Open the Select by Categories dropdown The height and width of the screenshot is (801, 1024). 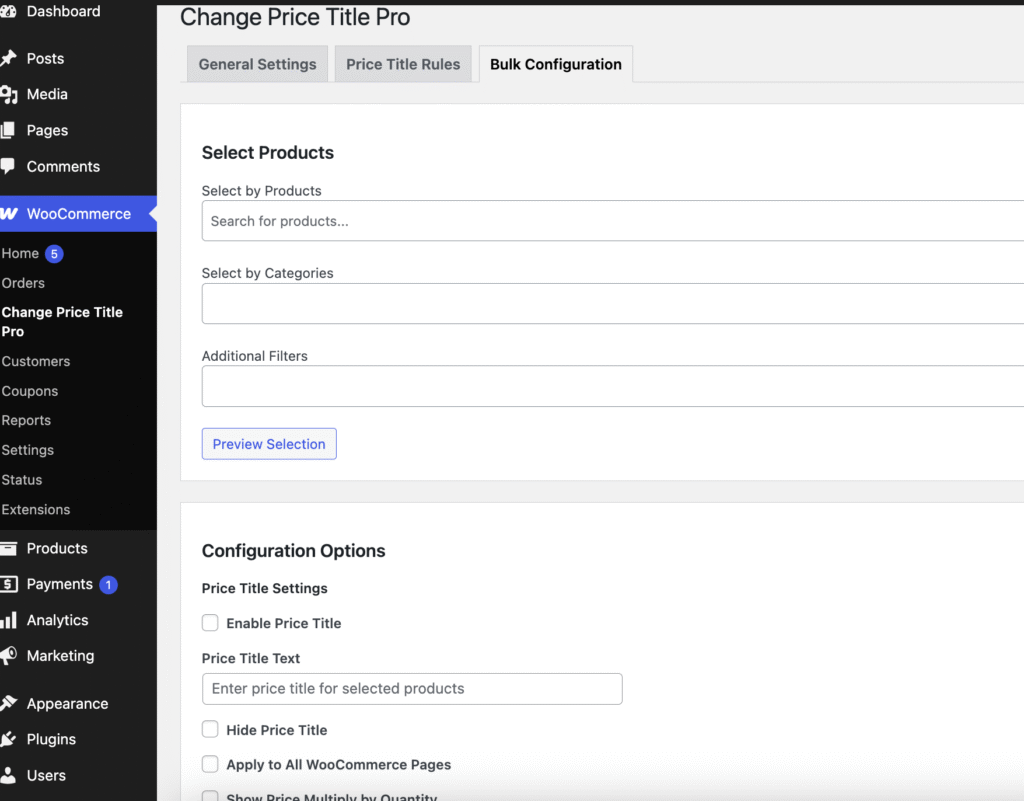click(612, 303)
